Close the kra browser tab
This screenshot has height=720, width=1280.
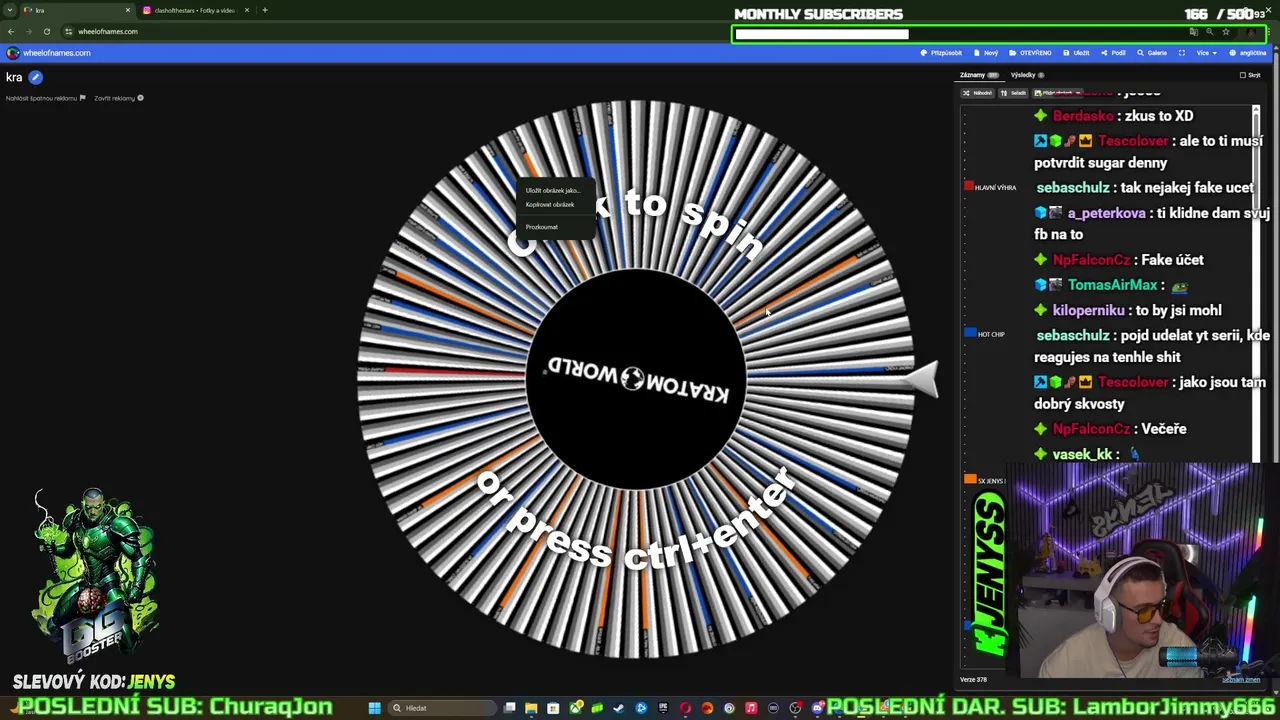tap(127, 10)
